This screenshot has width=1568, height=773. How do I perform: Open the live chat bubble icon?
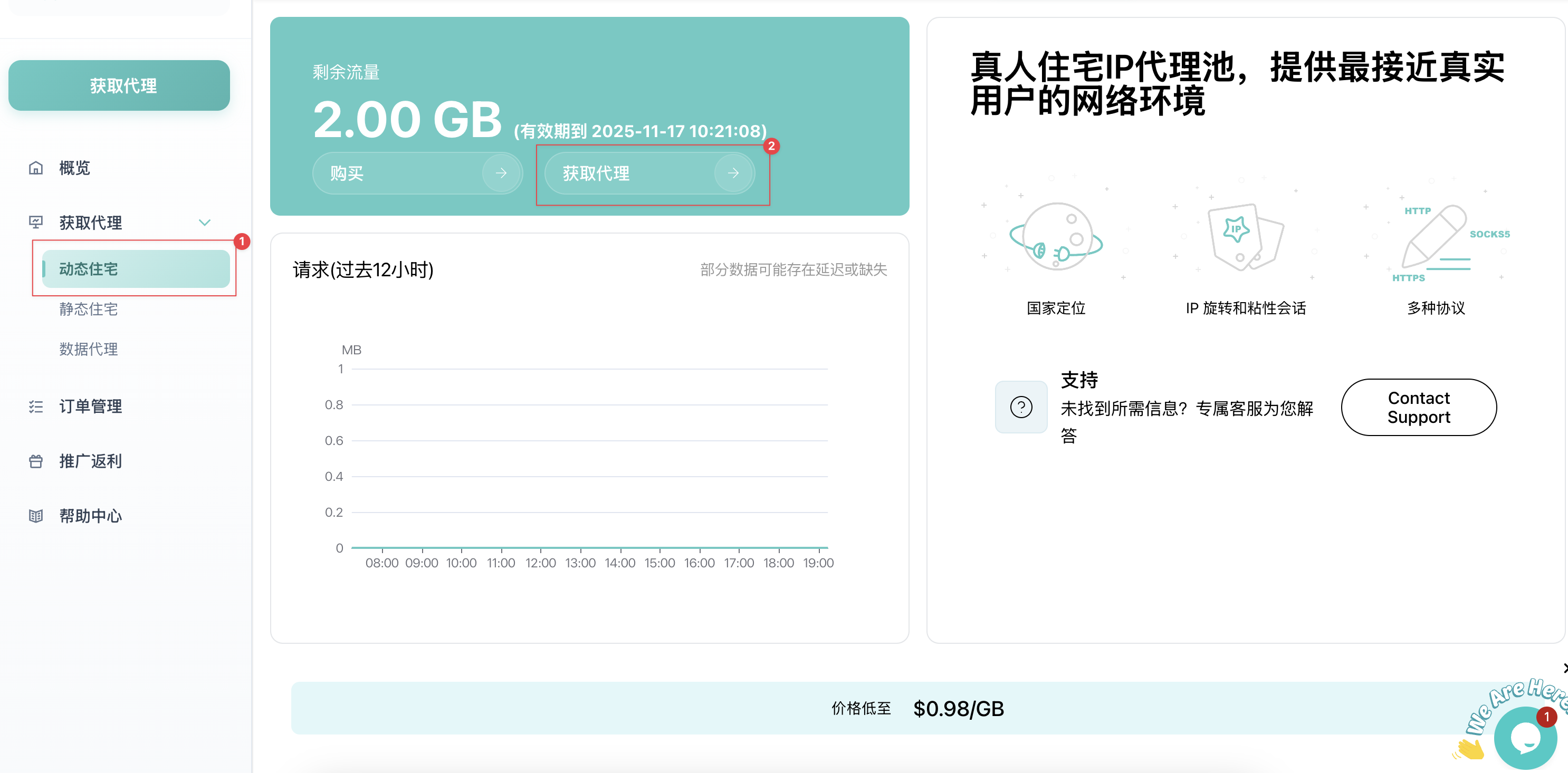click(1525, 738)
